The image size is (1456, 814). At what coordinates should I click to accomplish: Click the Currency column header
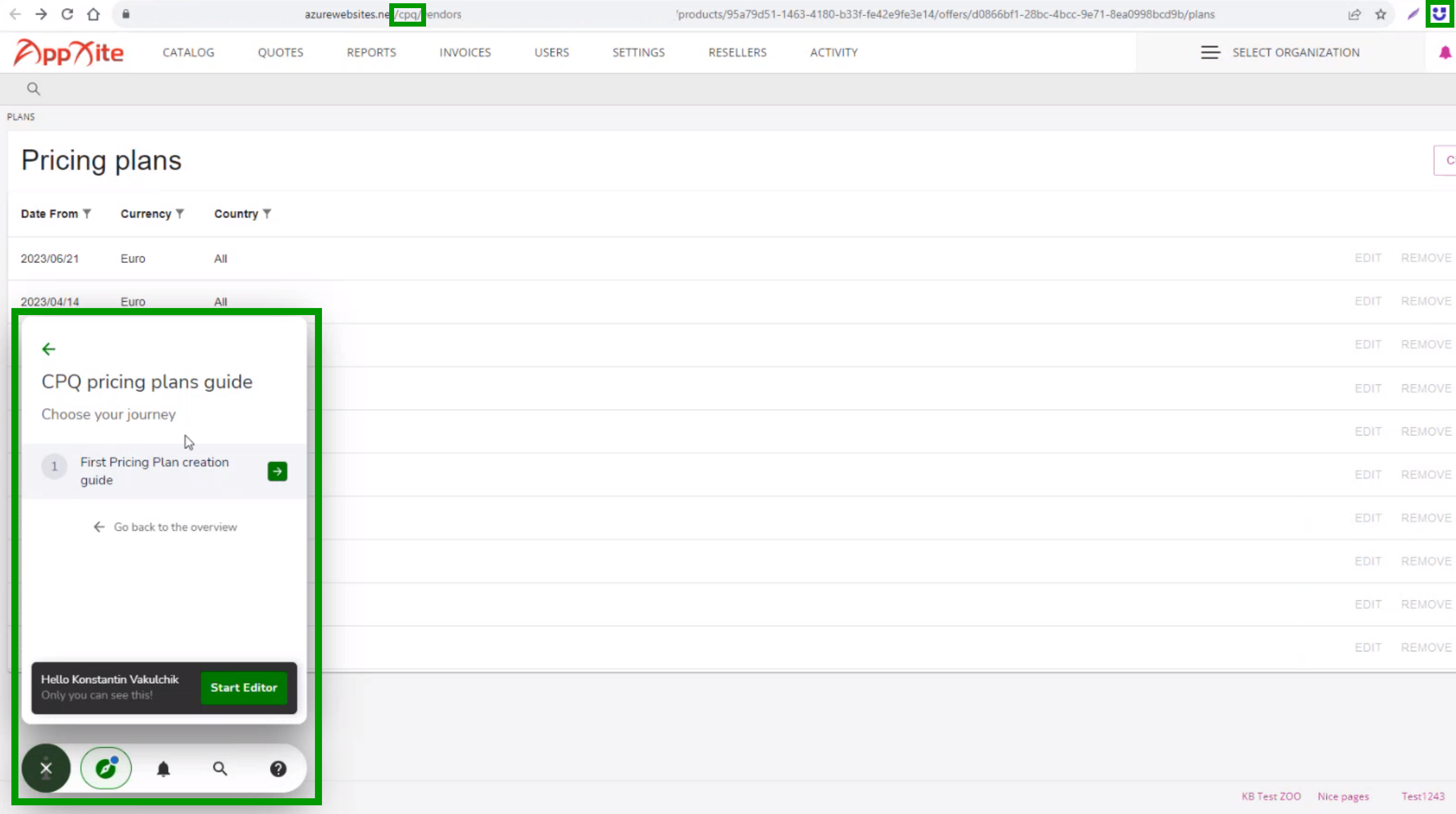146,214
